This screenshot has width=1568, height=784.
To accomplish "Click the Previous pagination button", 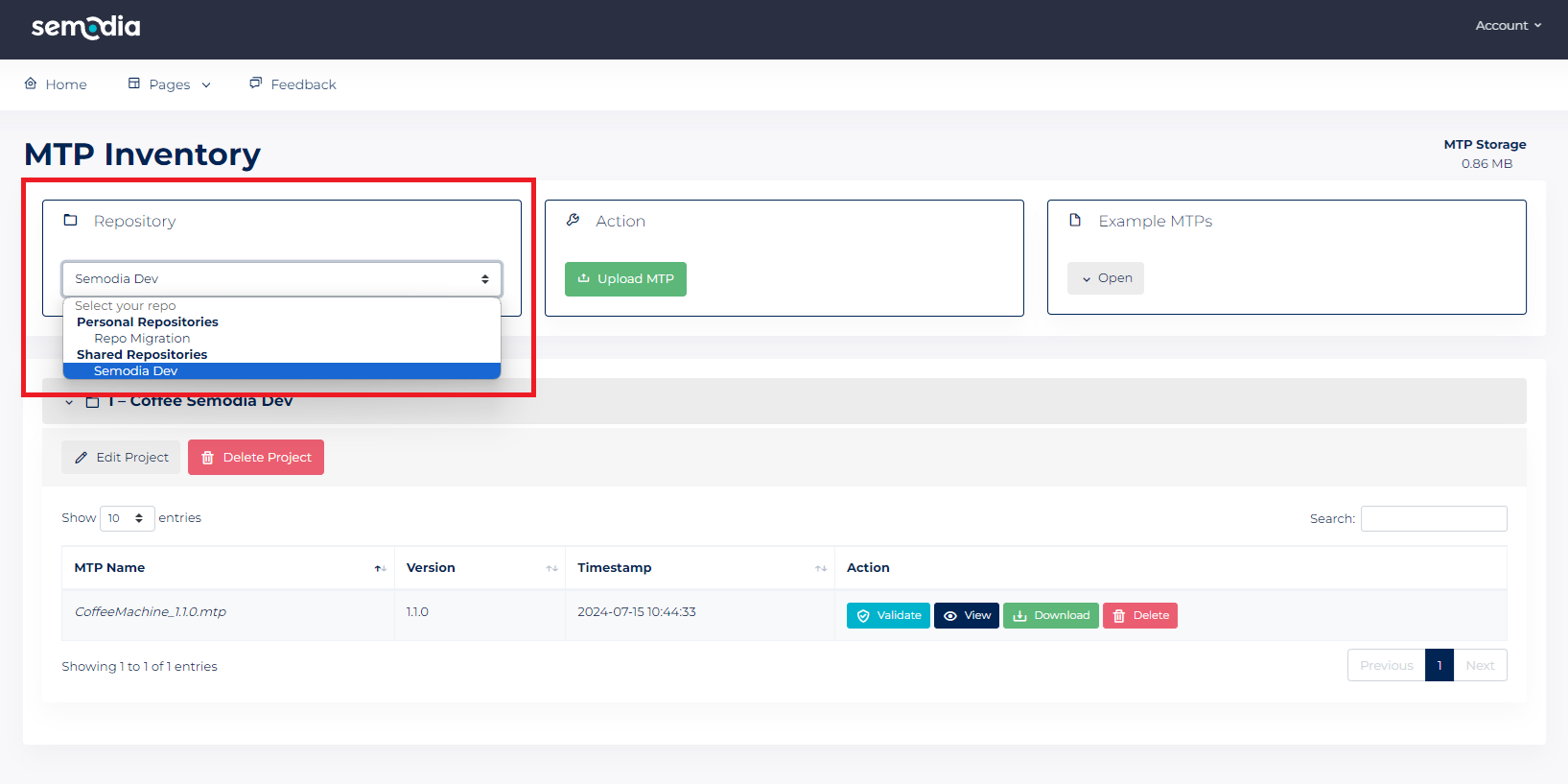I will (x=1387, y=666).
